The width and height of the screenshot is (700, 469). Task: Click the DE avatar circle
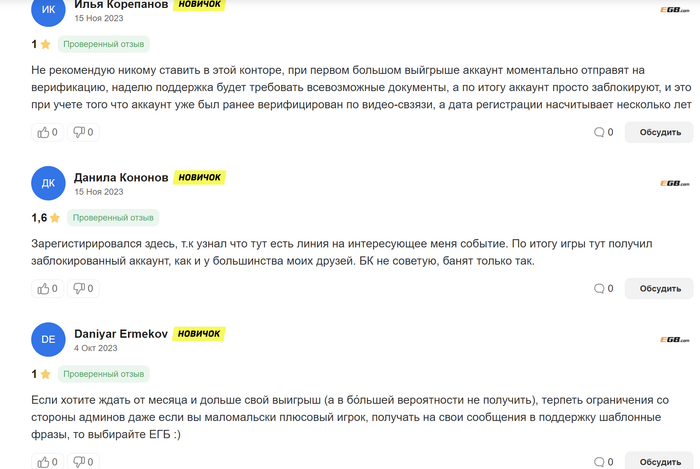tap(48, 340)
